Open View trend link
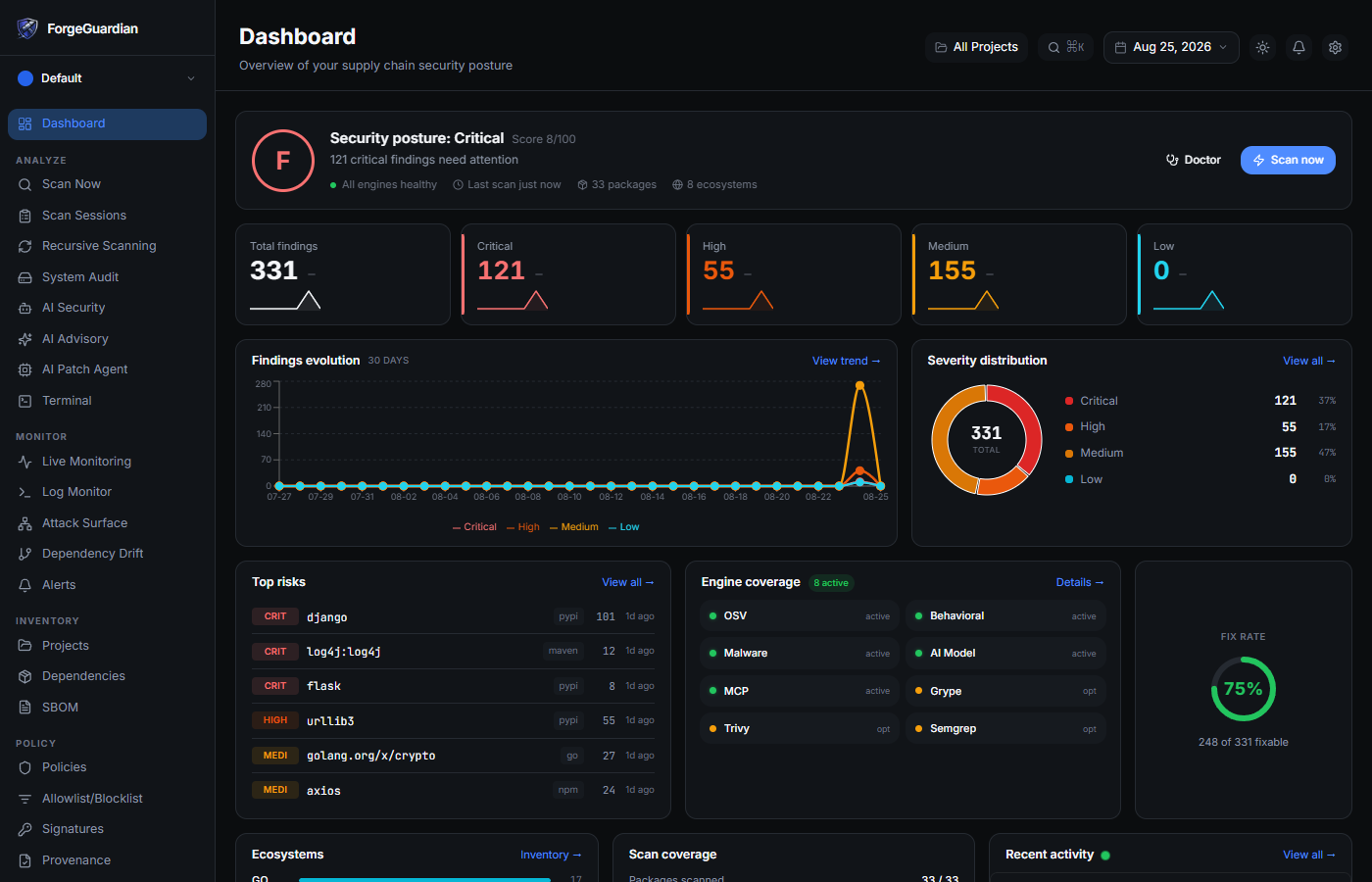The image size is (1372, 882). [846, 361]
